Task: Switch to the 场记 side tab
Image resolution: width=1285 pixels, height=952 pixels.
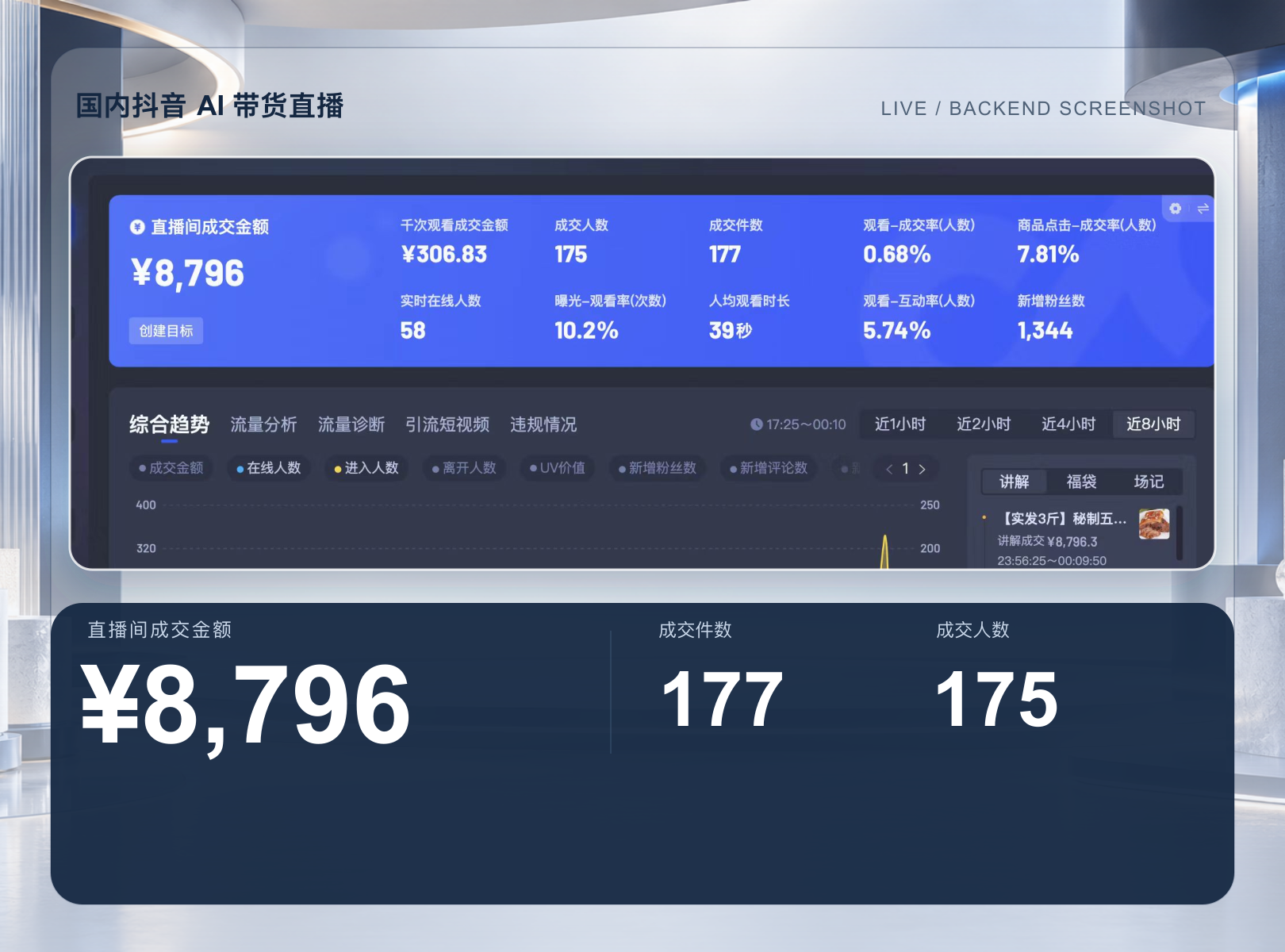Action: [x=1149, y=482]
